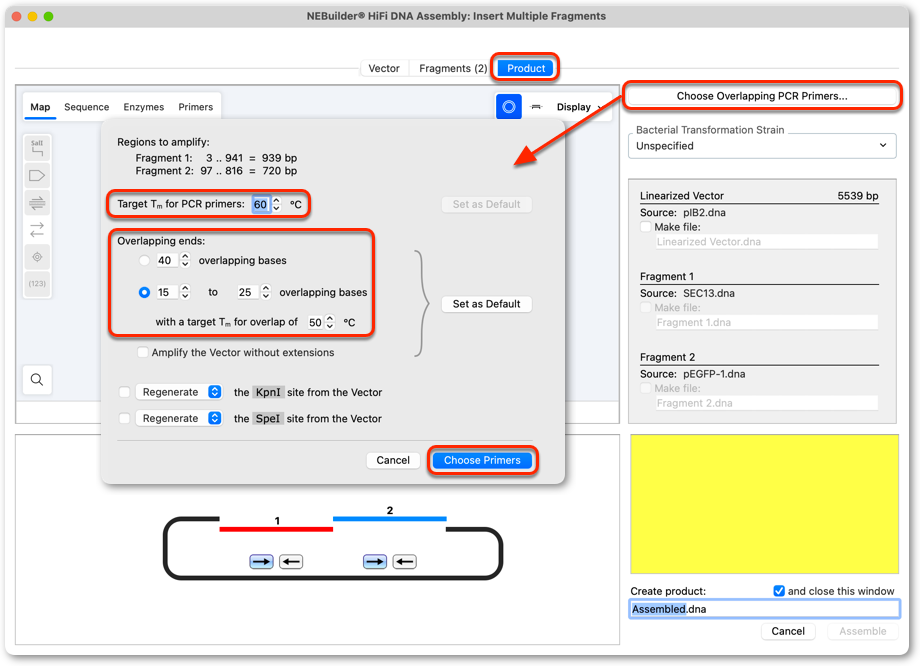Enable Amplify the Vector without extensions
This screenshot has height=666, width=920.
(143, 352)
